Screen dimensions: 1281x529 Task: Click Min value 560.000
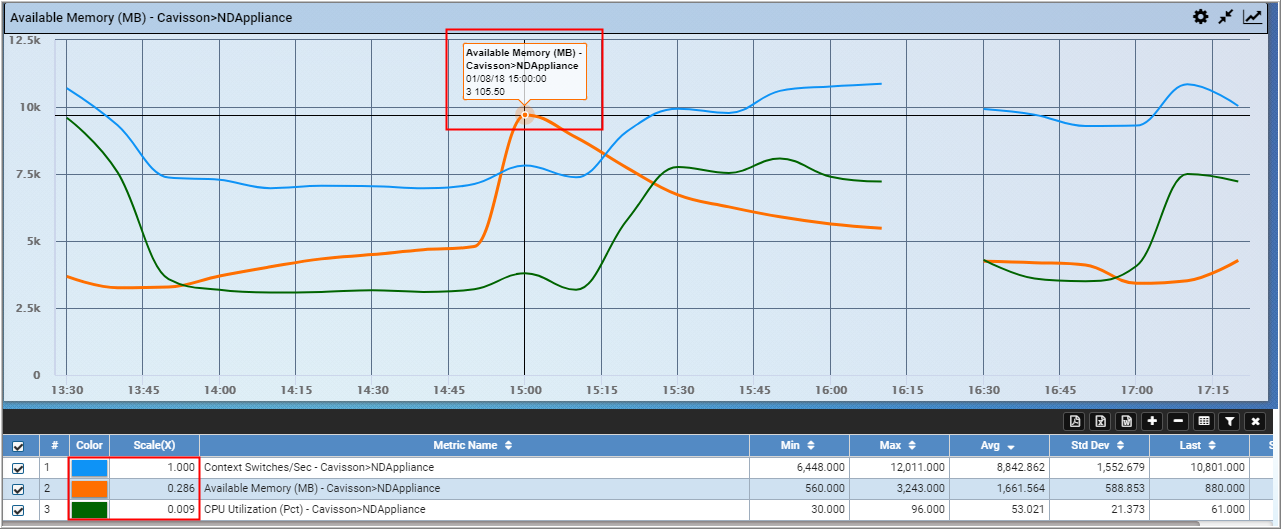(x=826, y=488)
